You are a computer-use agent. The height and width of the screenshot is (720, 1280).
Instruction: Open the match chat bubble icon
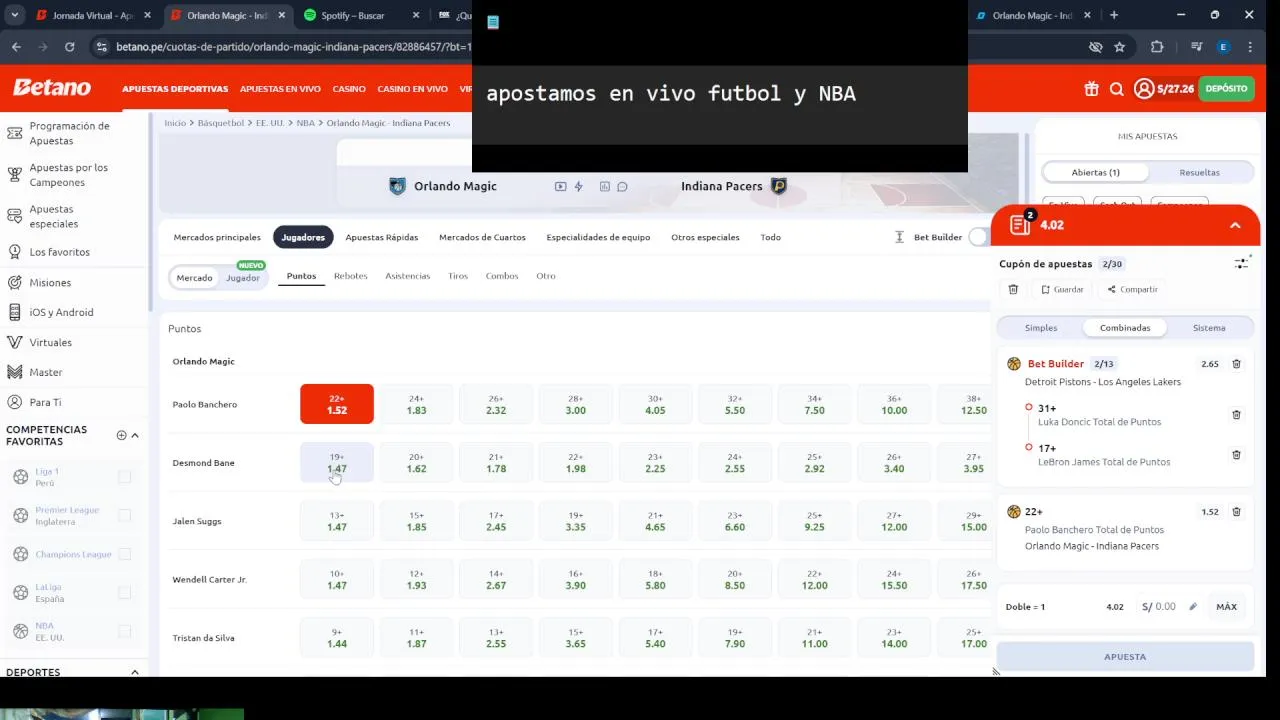[x=622, y=187]
